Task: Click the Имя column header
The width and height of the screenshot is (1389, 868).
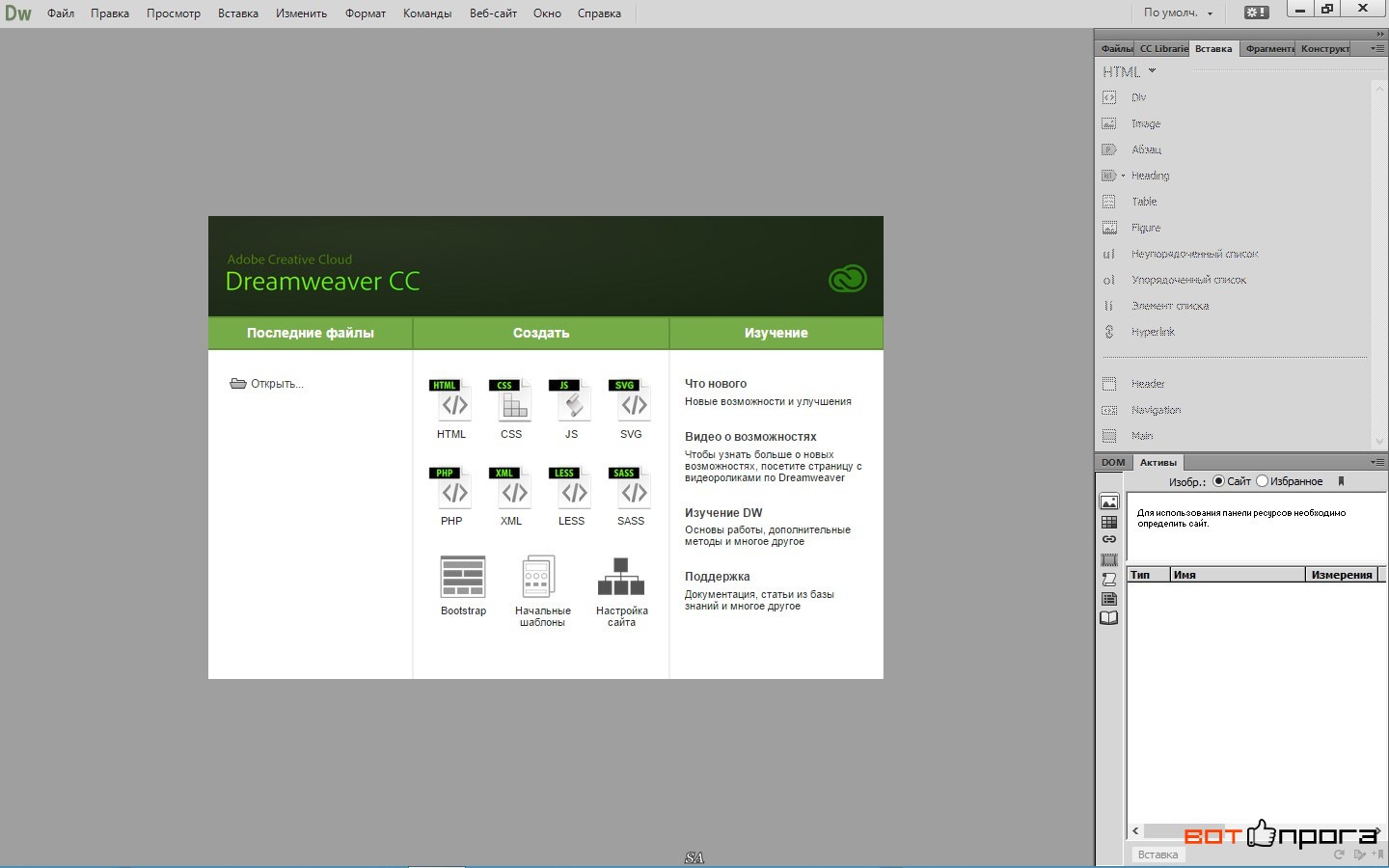Action: pyautogui.click(x=1238, y=575)
